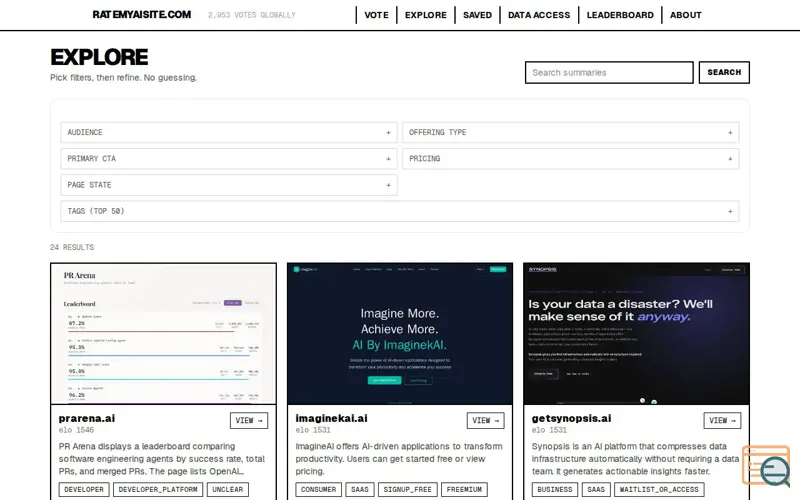The width and height of the screenshot is (800, 500).
Task: Click the 24 RESULTS count
Action: pyautogui.click(x=72, y=247)
